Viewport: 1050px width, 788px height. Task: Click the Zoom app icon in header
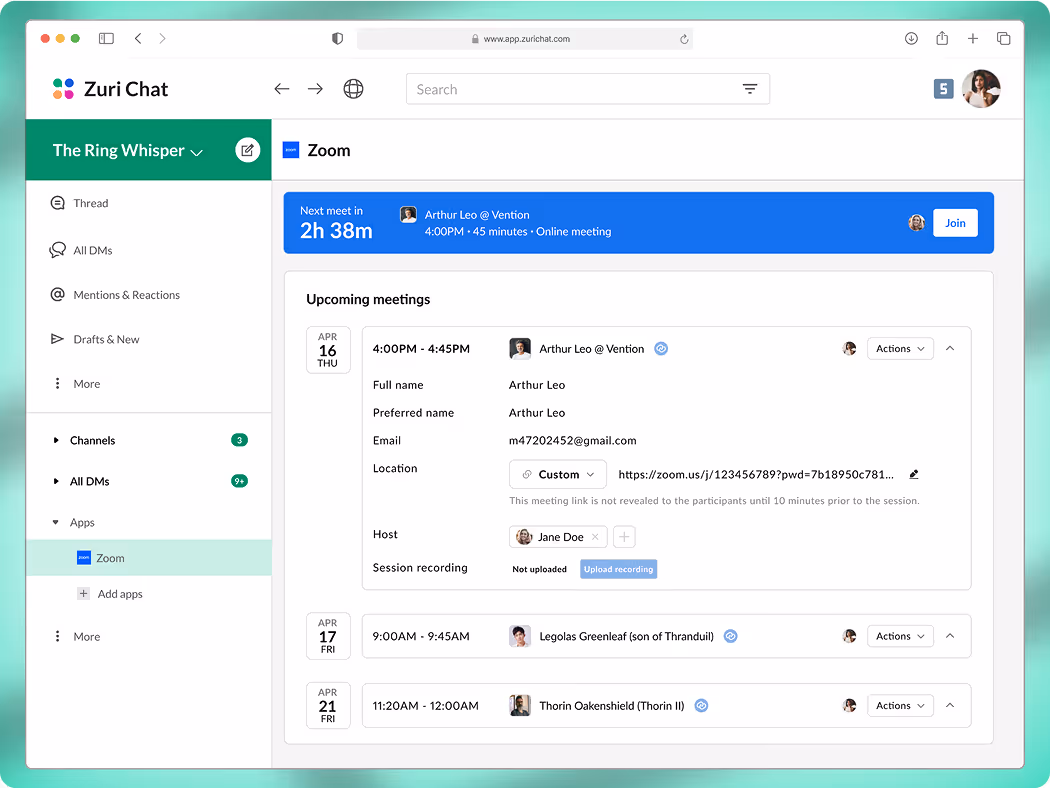[291, 149]
